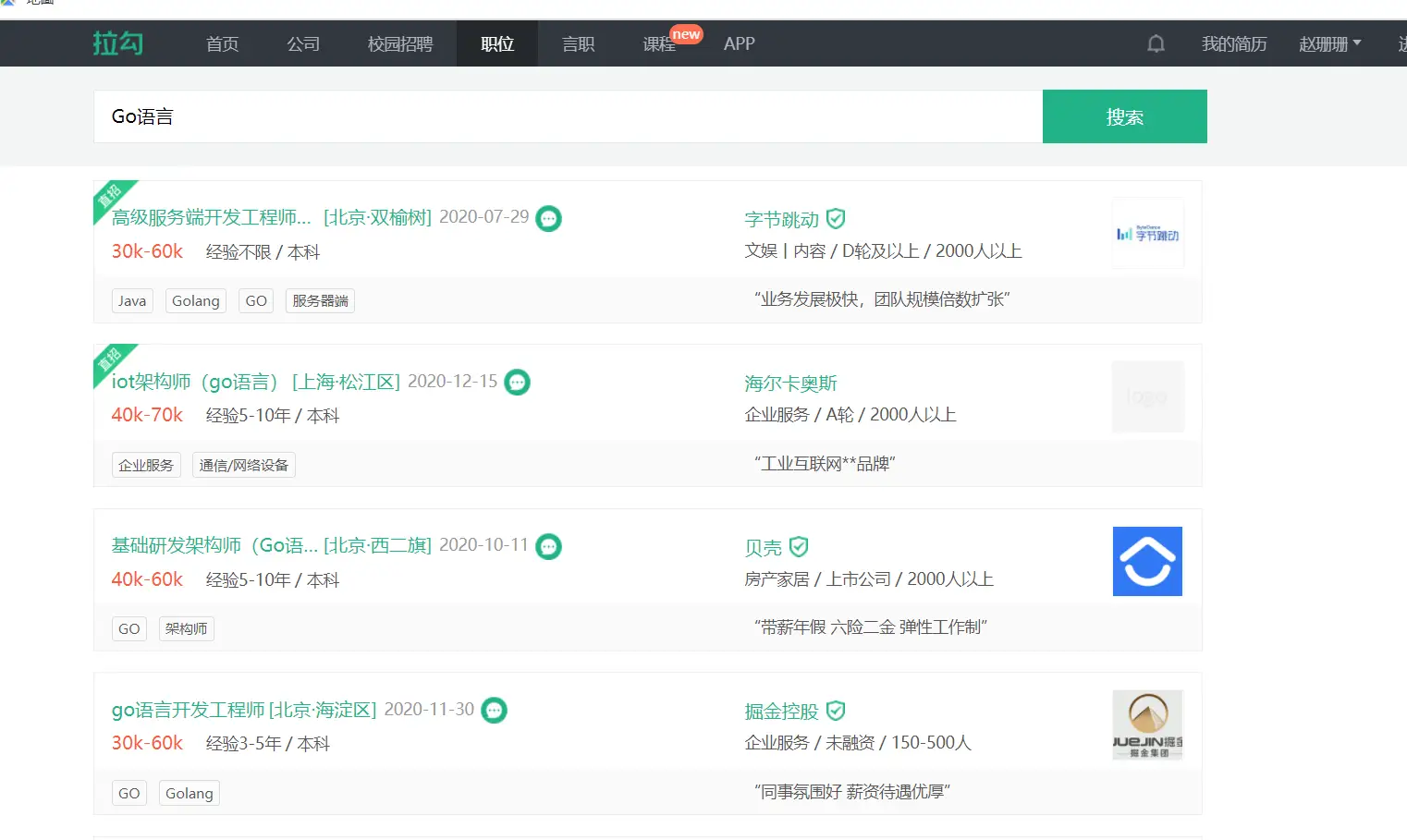Open 我的简历 in the top bar
This screenshot has height=840, width=1407.
pyautogui.click(x=1233, y=43)
